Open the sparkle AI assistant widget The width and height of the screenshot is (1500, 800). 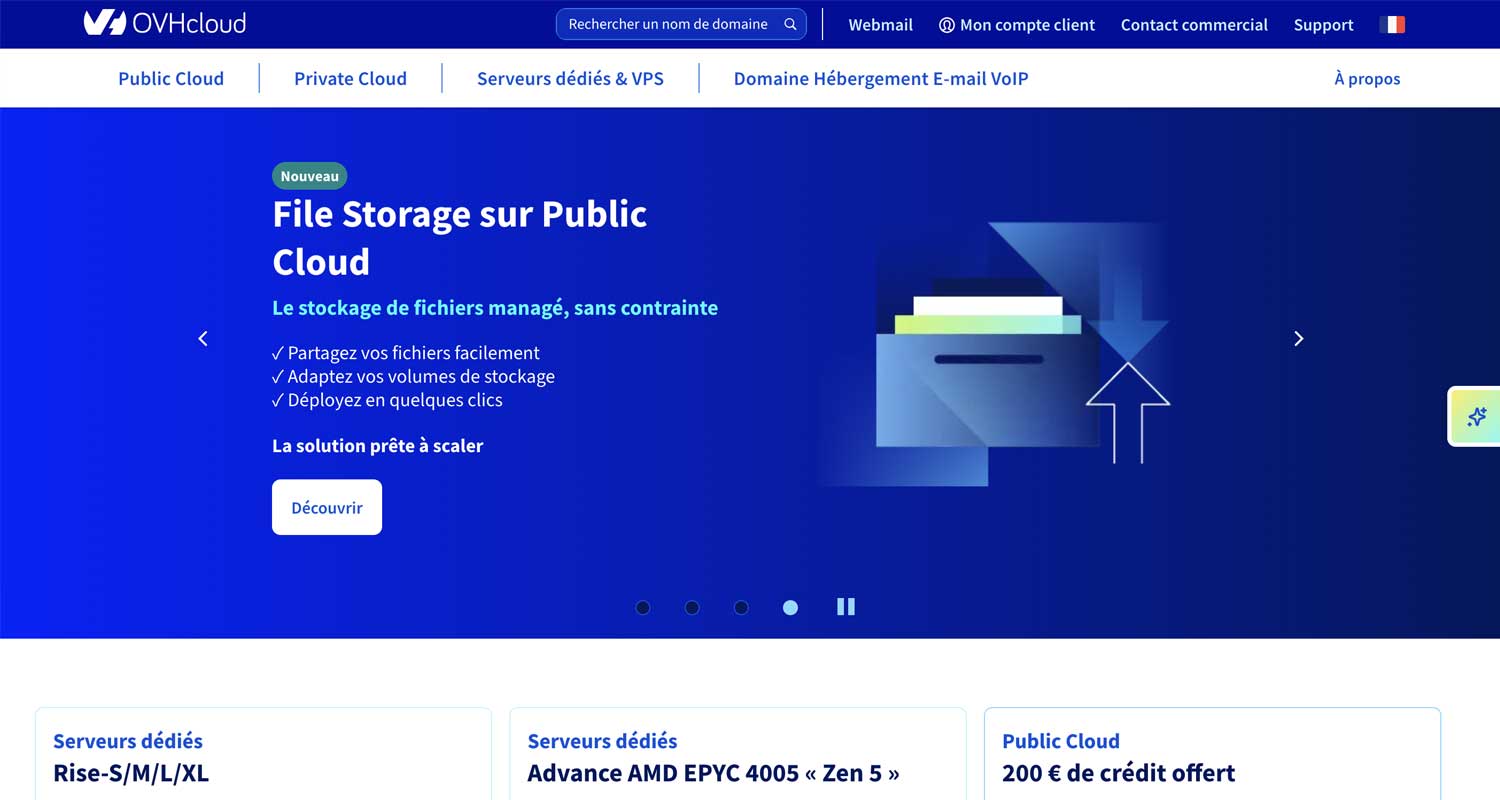pos(1476,417)
